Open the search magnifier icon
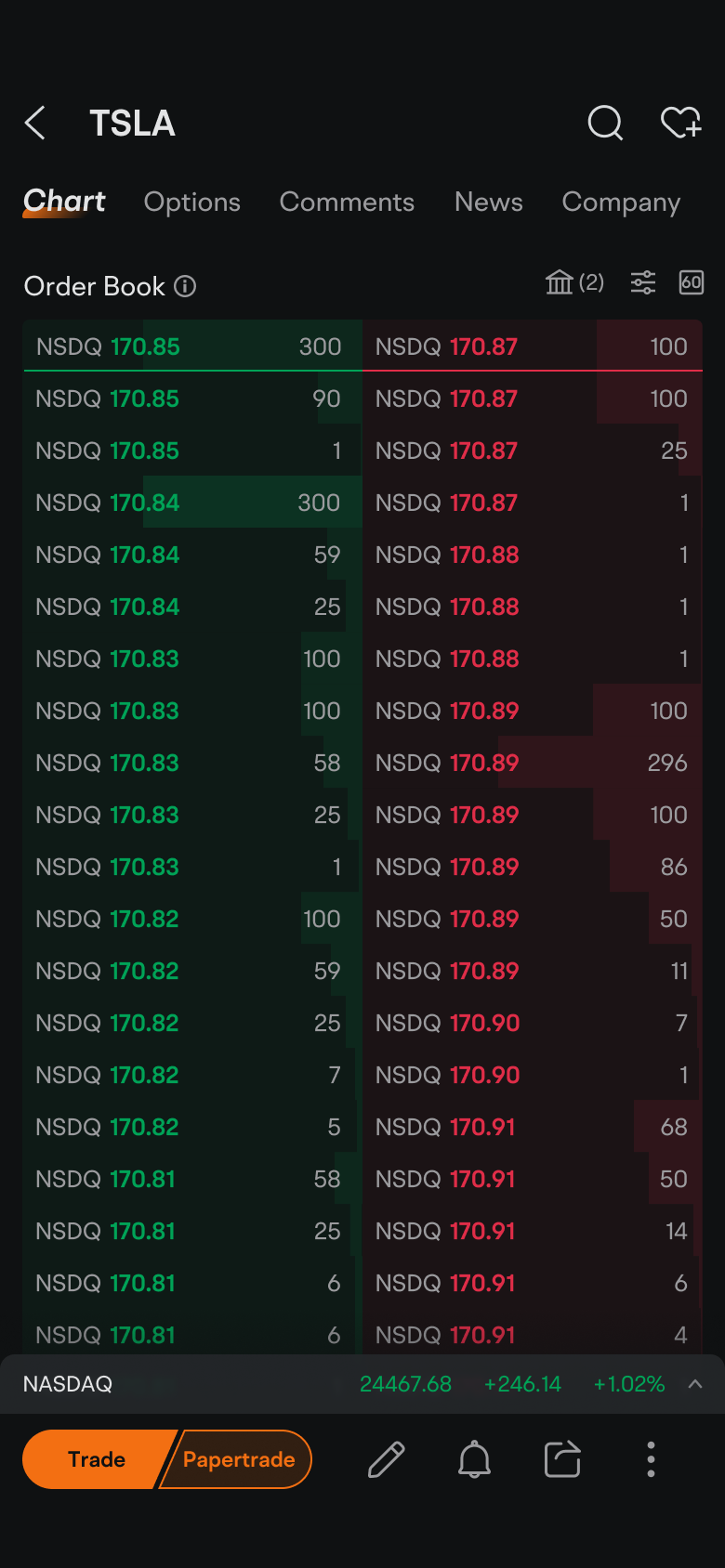Viewport: 725px width, 1568px height. tap(605, 123)
